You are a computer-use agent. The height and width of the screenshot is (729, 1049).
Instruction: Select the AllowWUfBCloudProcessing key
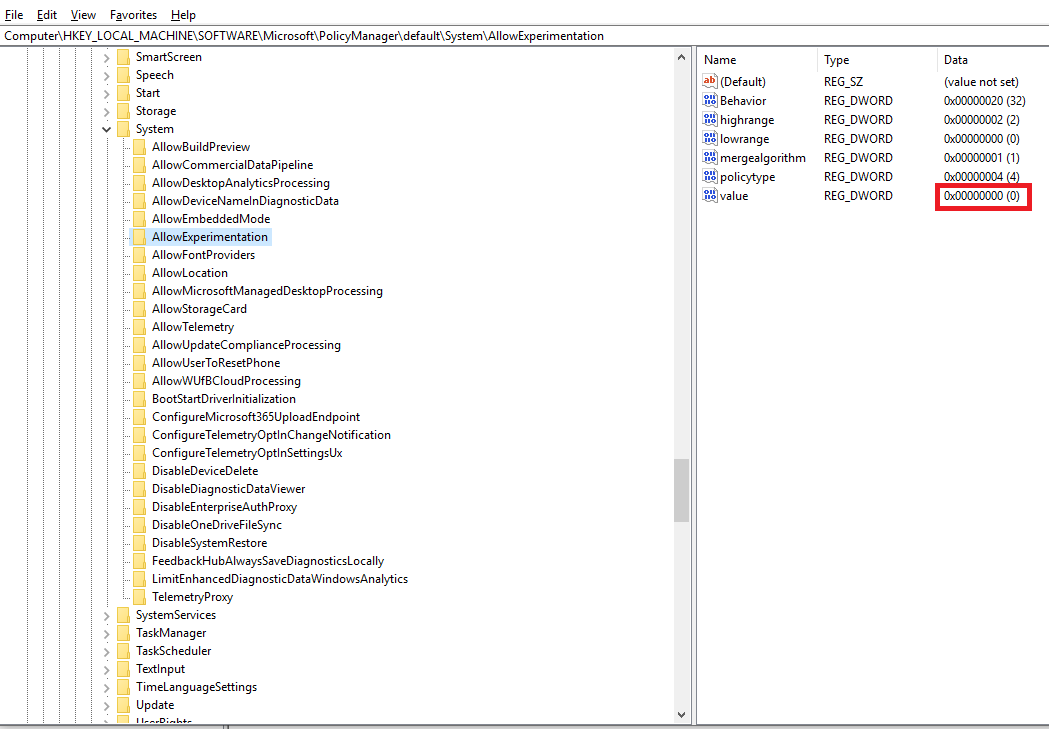pyautogui.click(x=226, y=381)
